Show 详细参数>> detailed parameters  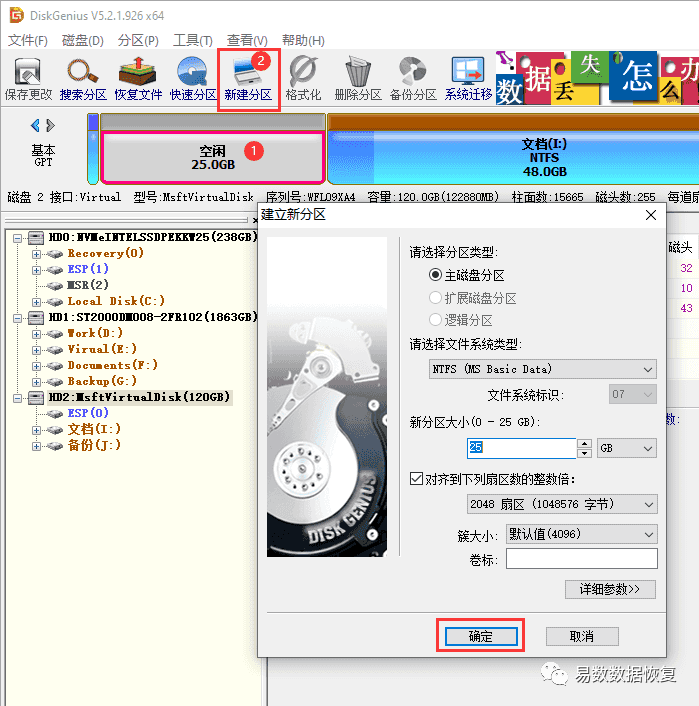(x=610, y=589)
